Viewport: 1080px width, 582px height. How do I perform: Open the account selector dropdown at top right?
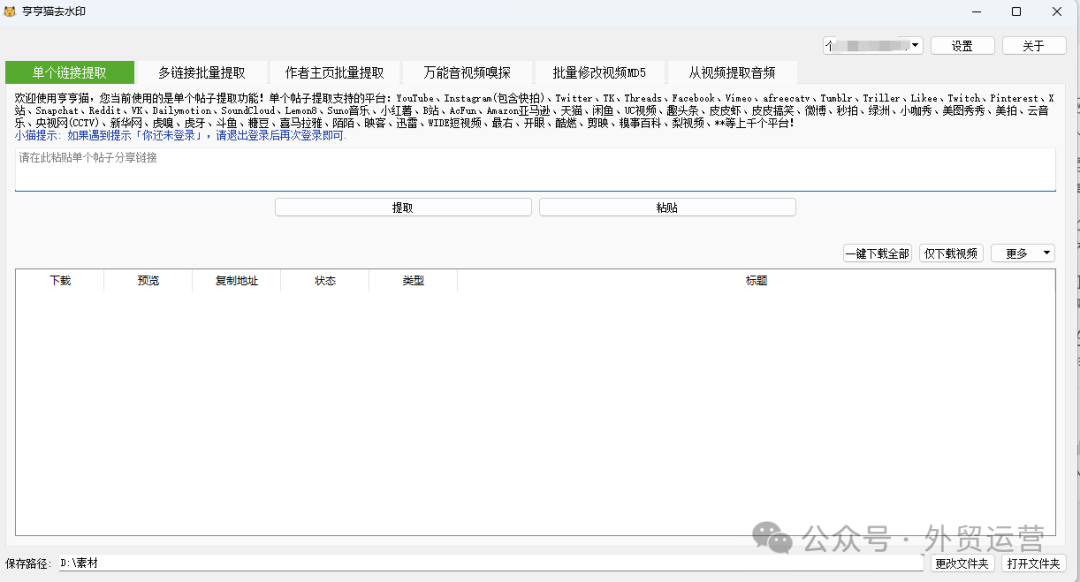point(913,45)
